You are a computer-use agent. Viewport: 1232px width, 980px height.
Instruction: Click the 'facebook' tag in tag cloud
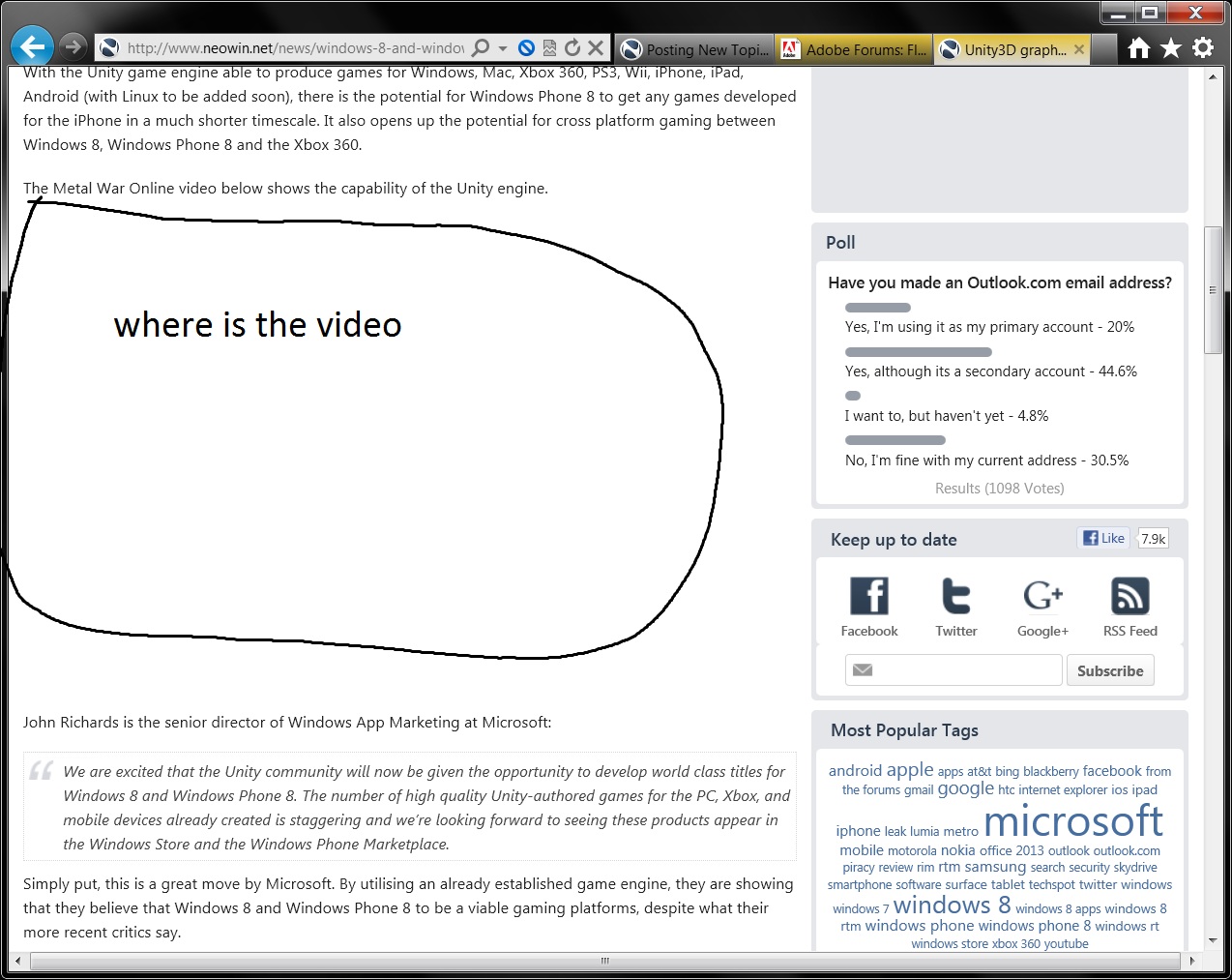tap(1112, 771)
